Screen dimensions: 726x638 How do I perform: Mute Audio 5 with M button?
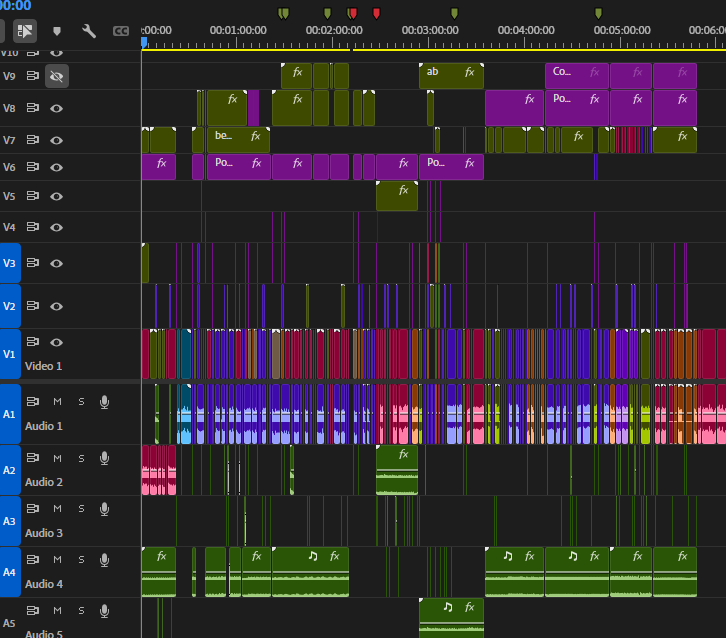coord(57,610)
